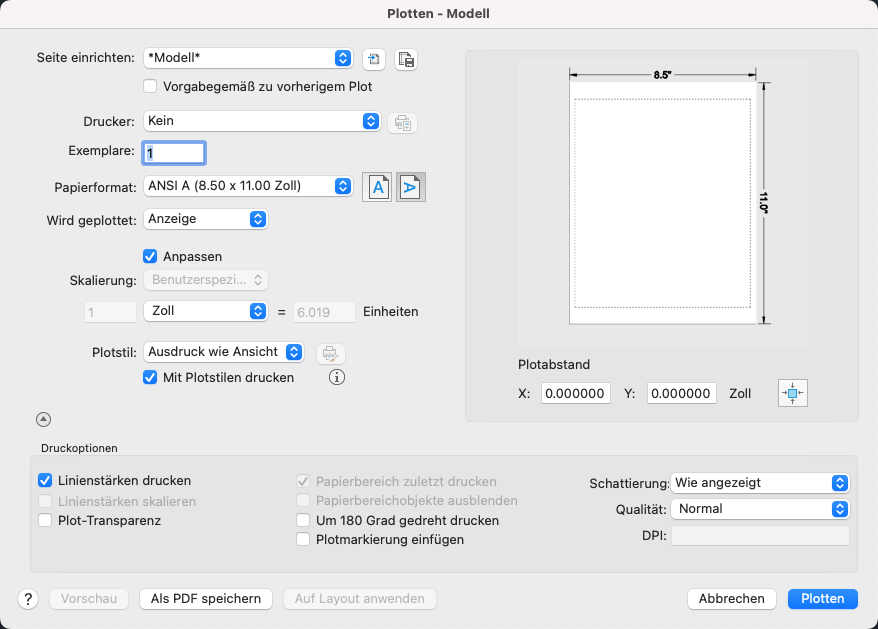This screenshot has height=629, width=878.
Task: Toggle Plot-Transparenz checkbox
Action: point(45,520)
